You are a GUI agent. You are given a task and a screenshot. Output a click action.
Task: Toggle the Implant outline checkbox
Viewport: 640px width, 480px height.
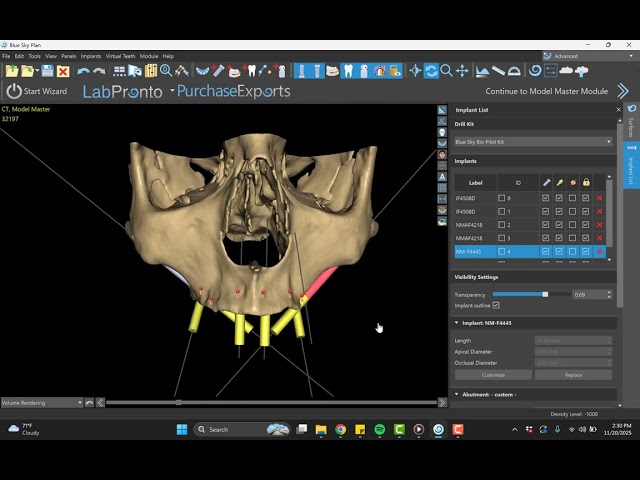pos(496,305)
